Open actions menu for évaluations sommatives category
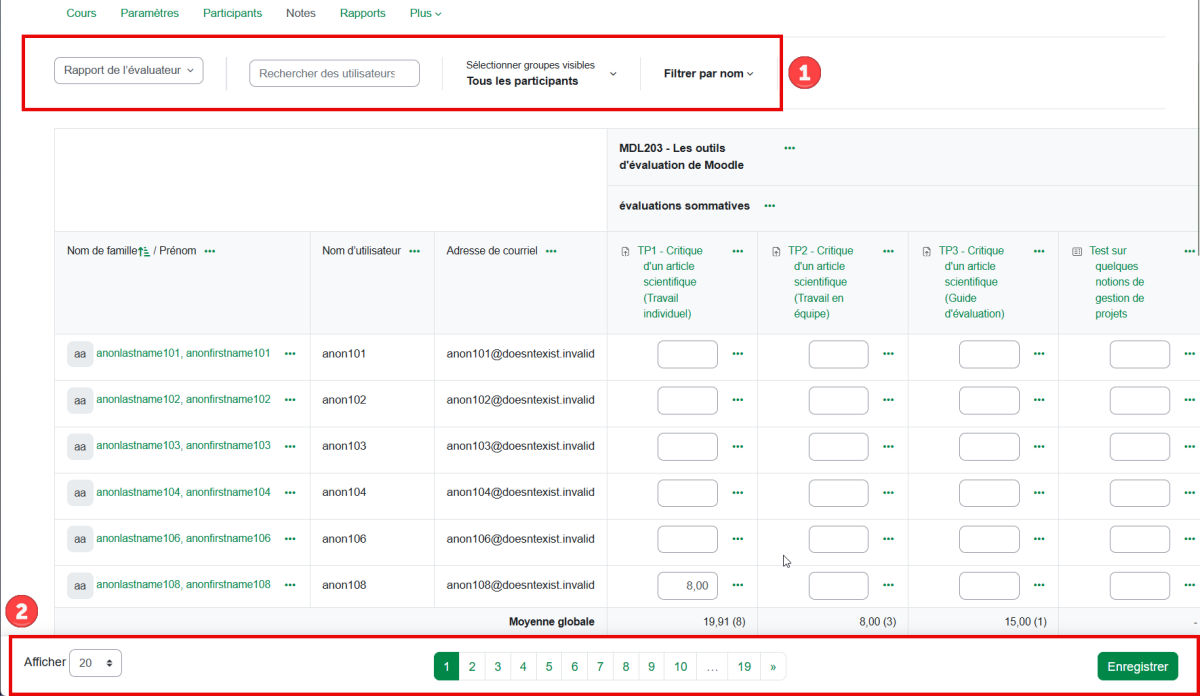This screenshot has width=1200, height=696. [770, 206]
